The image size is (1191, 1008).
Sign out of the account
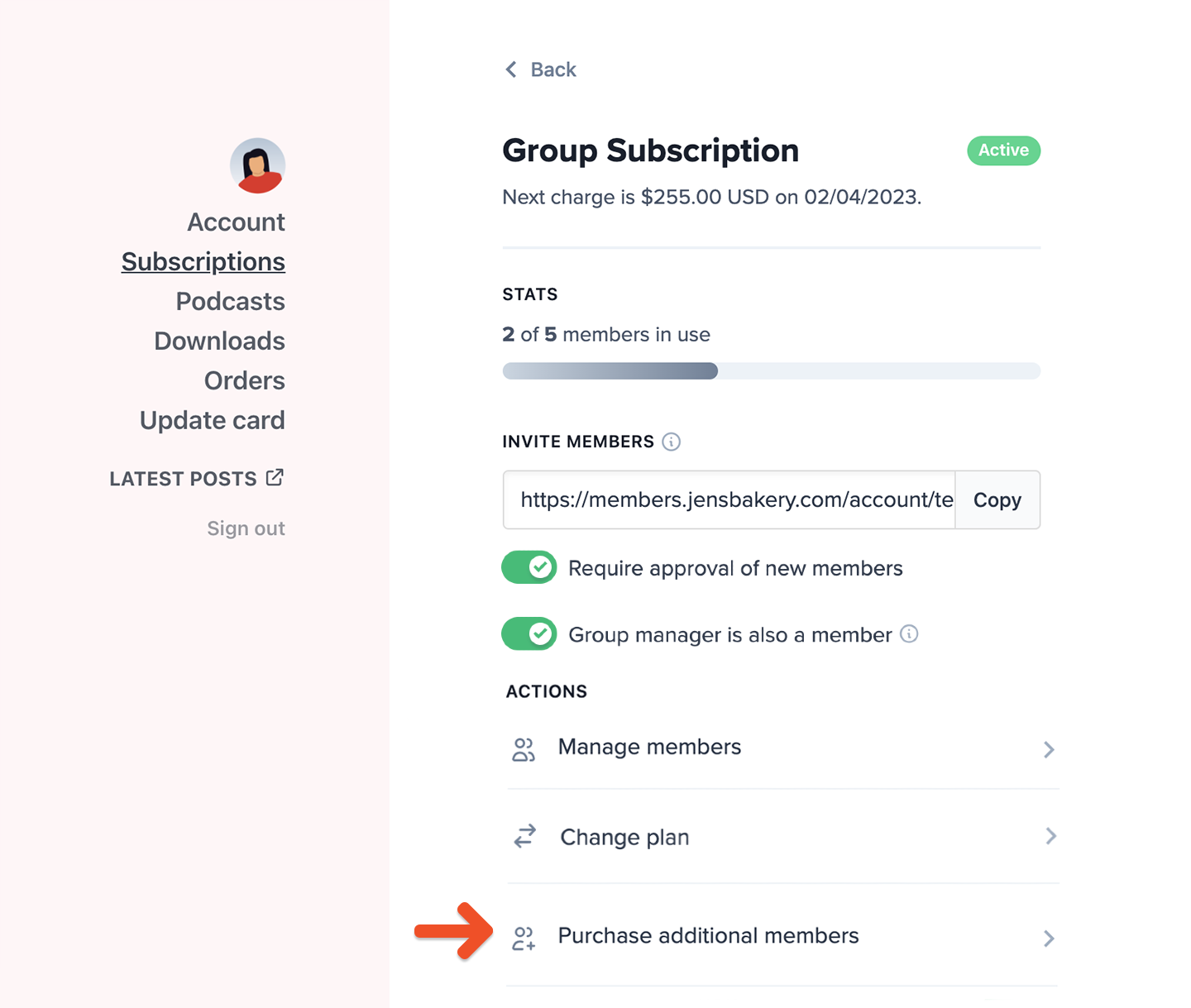246,528
